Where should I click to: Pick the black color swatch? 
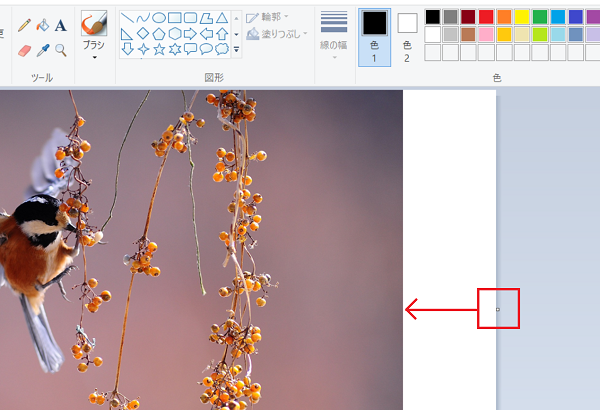click(433, 17)
